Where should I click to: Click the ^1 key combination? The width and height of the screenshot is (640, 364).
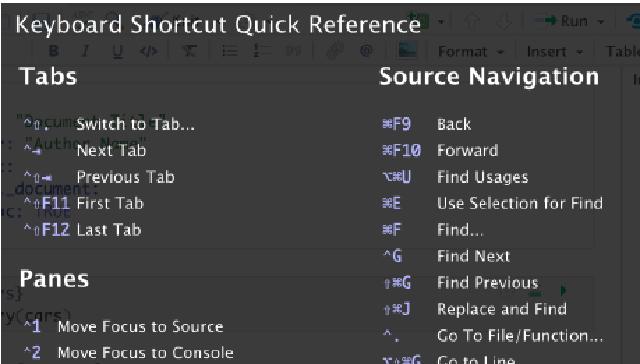point(32,326)
